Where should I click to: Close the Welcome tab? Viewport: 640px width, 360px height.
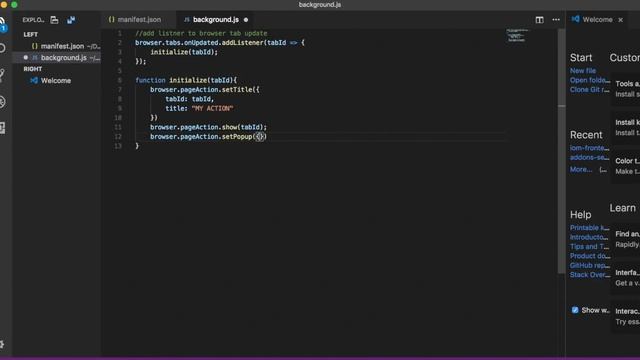point(620,20)
